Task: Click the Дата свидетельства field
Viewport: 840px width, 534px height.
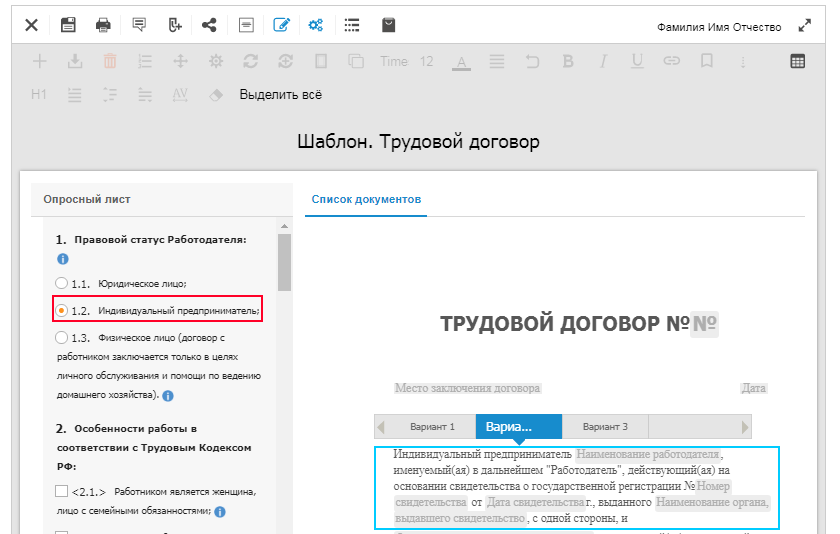Action: (535, 502)
